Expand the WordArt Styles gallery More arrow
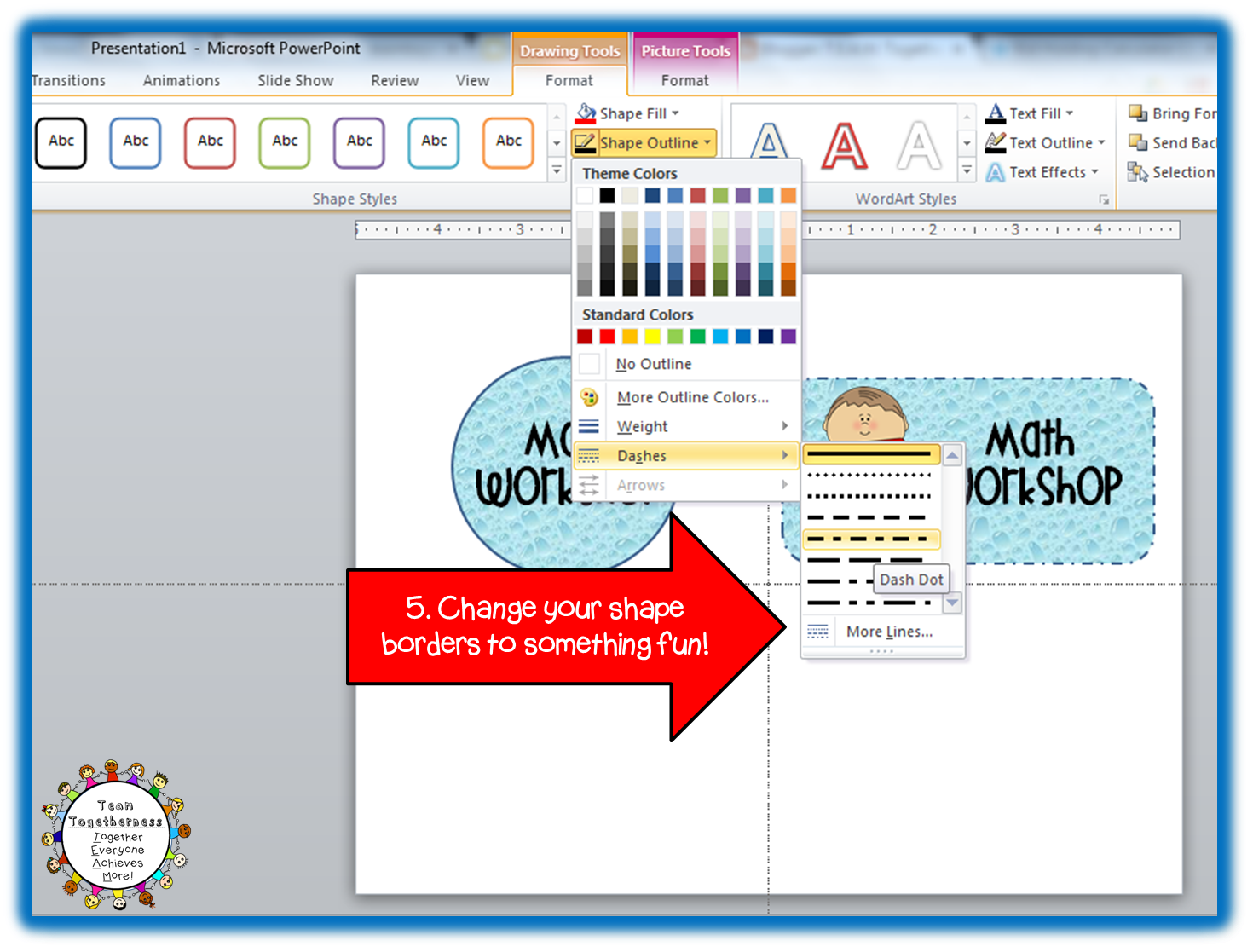This screenshot has width=1253, height=952. 967,170
